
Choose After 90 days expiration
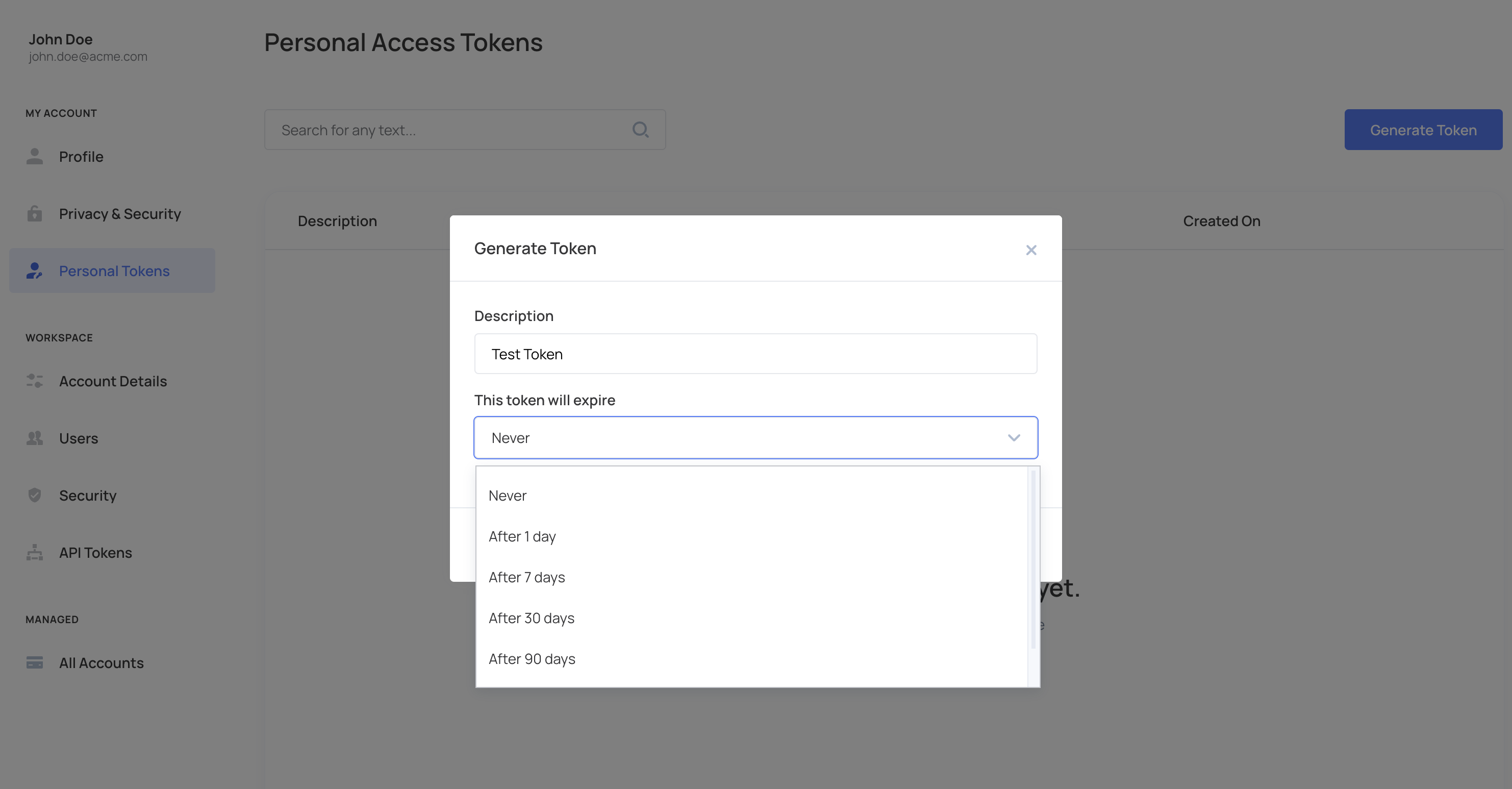[x=532, y=659]
